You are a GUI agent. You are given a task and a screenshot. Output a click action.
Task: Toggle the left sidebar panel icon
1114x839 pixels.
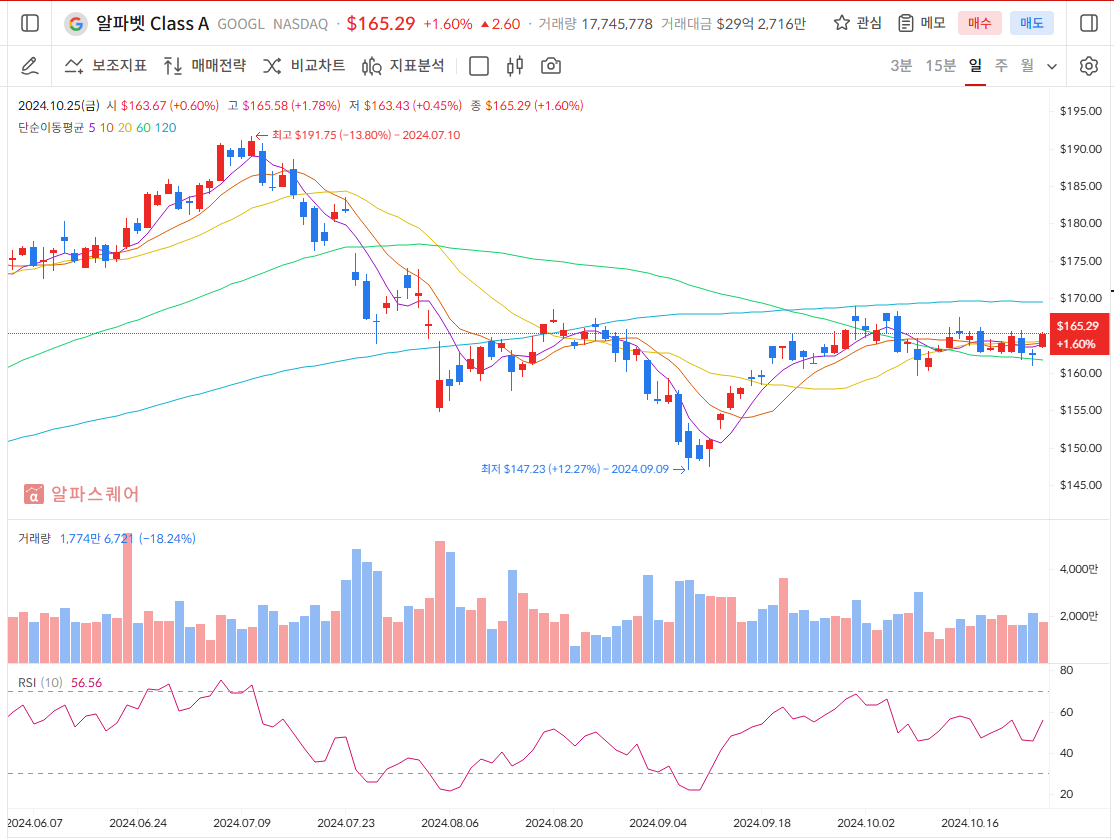[x=30, y=23]
